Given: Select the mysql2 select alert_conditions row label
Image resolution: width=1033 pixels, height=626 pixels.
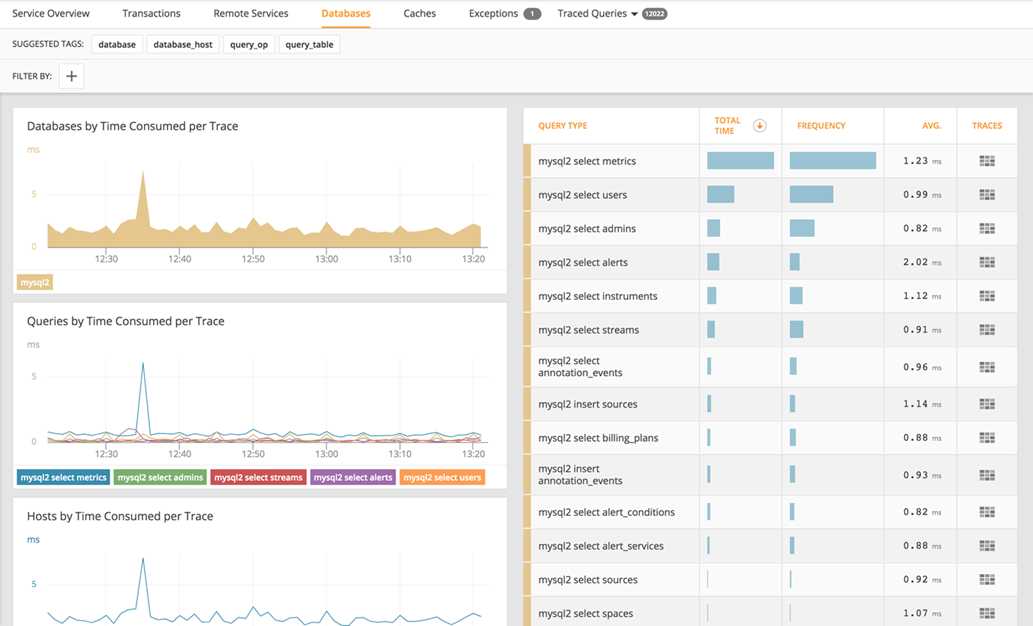Looking at the screenshot, I should click(606, 512).
